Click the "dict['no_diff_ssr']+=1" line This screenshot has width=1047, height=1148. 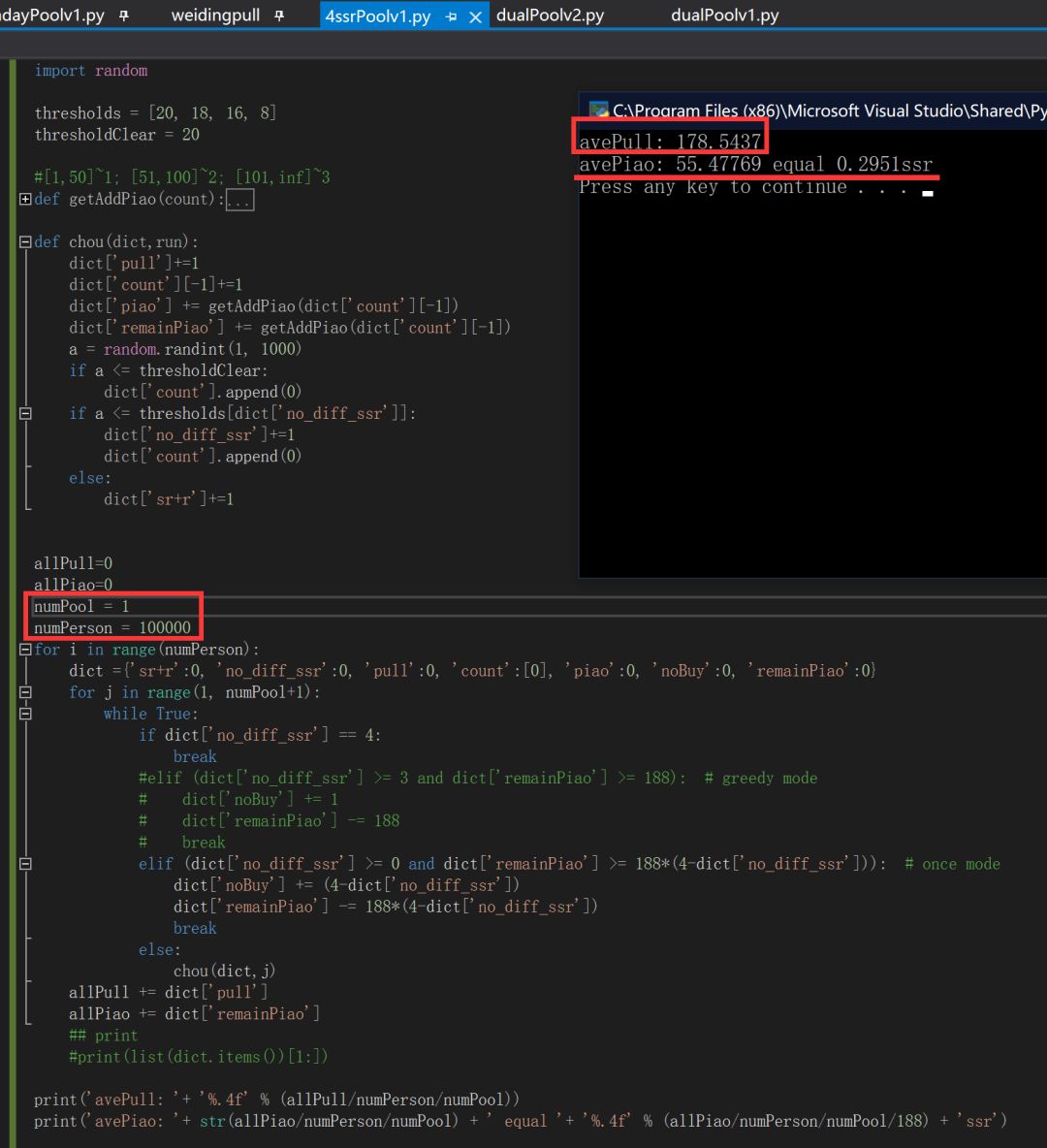tap(199, 435)
